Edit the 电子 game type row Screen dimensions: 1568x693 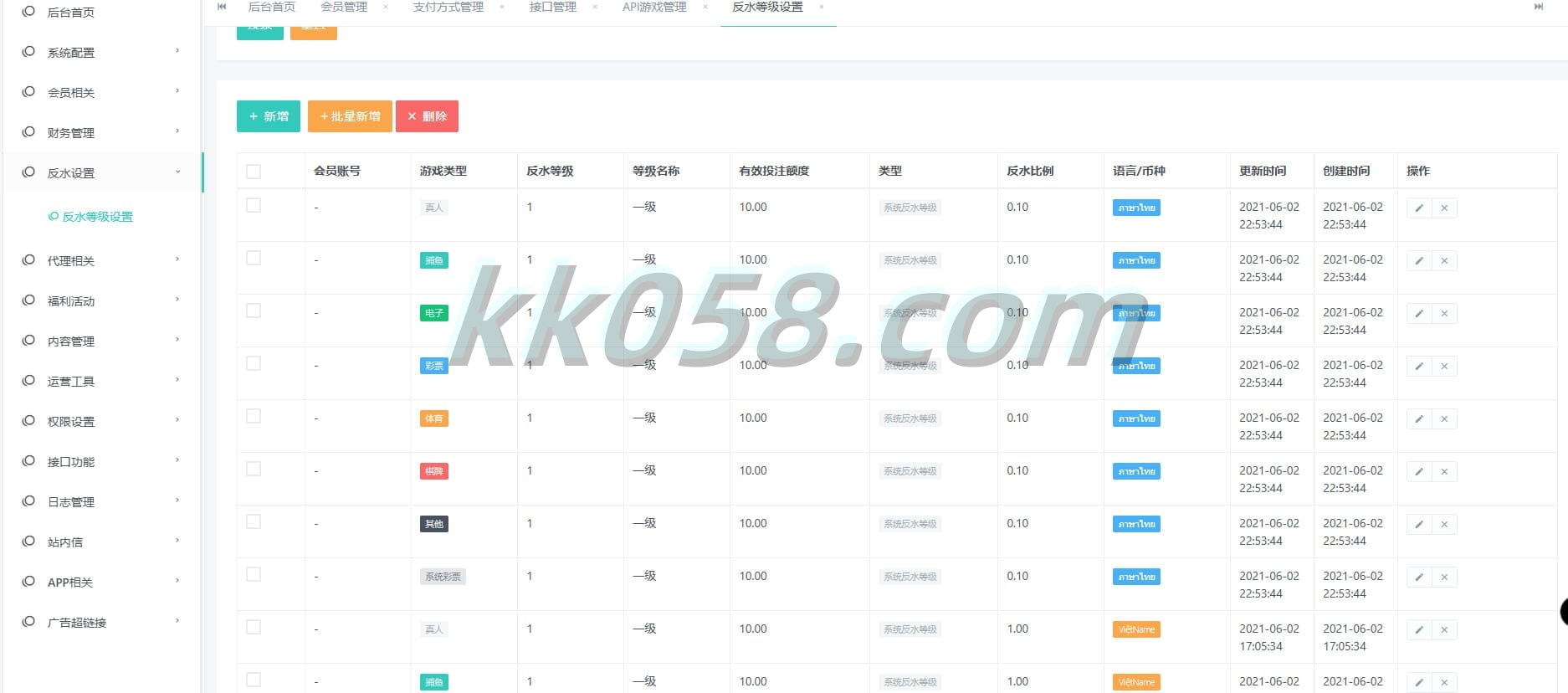pos(1419,313)
